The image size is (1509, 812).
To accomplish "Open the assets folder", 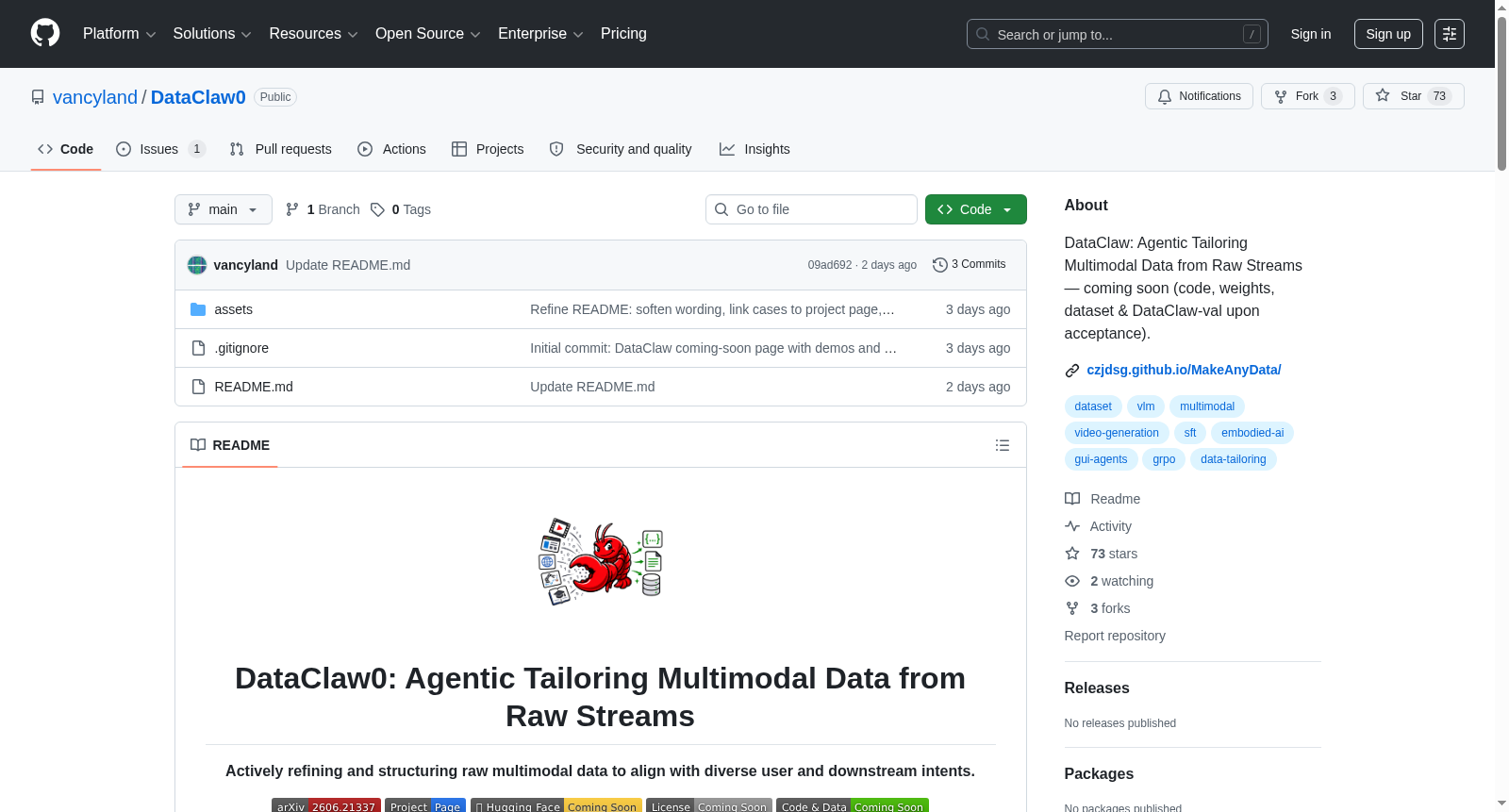I will [x=233, y=309].
